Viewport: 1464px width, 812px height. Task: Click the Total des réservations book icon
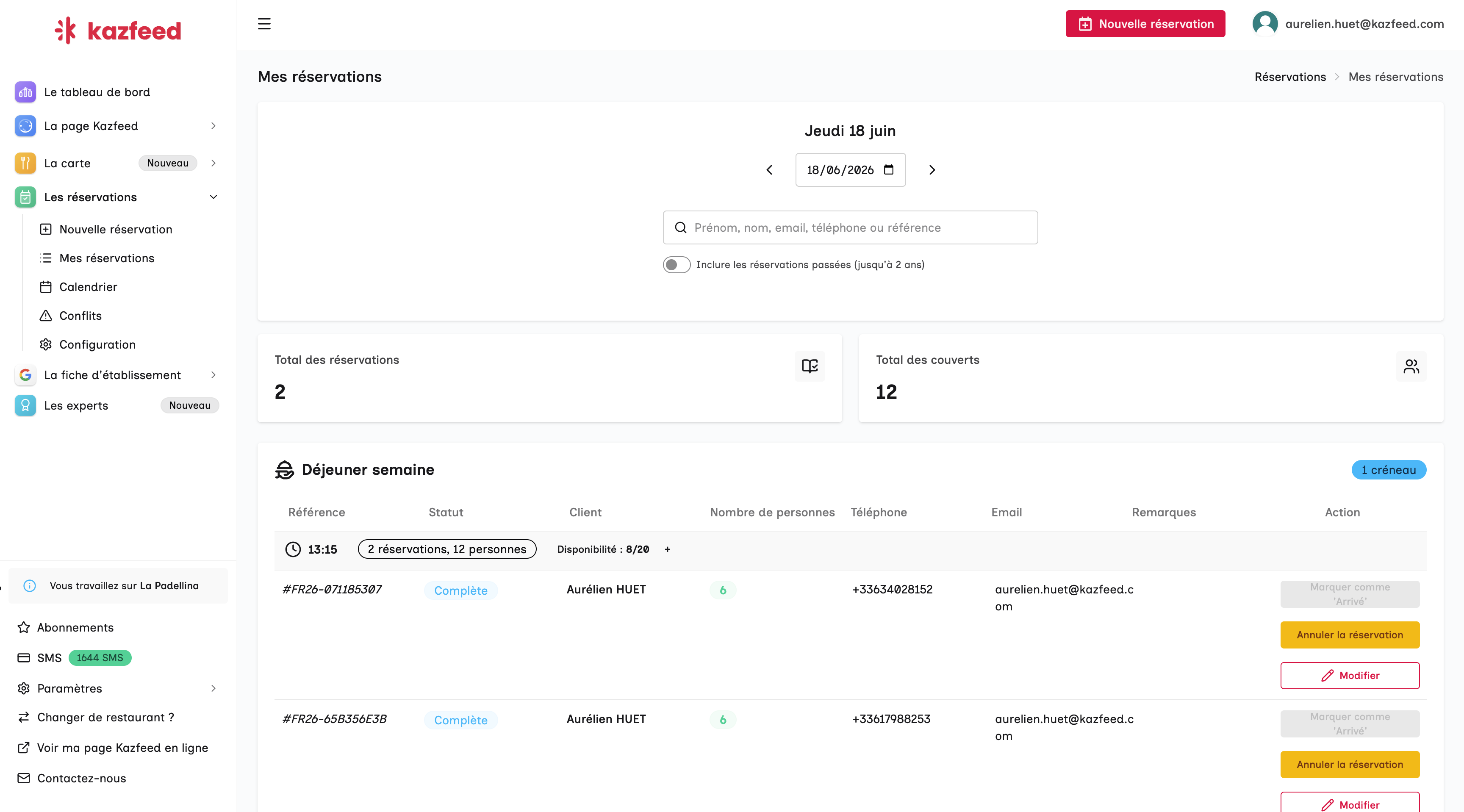(810, 366)
